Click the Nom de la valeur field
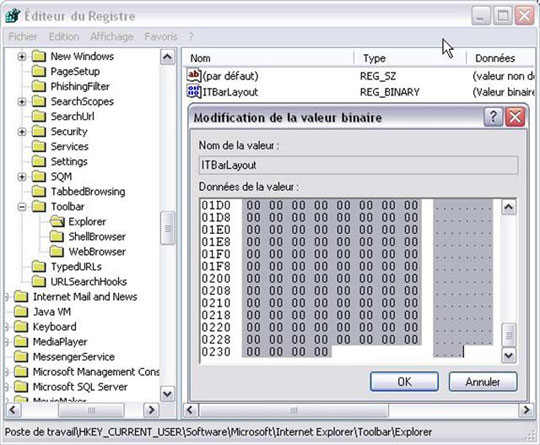The height and width of the screenshot is (445, 540). click(358, 165)
